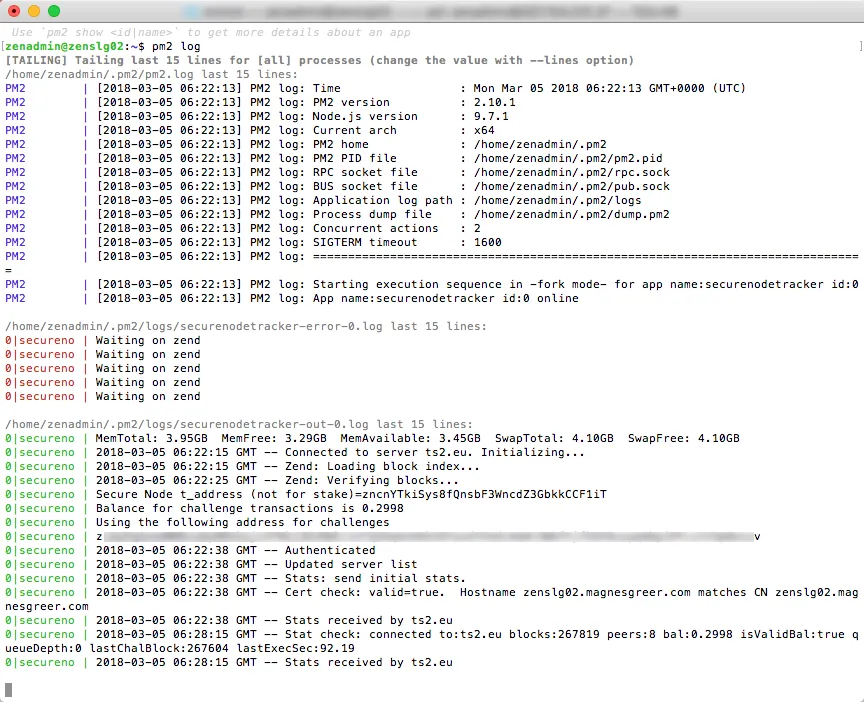
Task: Click the 'Application log path' label
Action: click(x=382, y=201)
